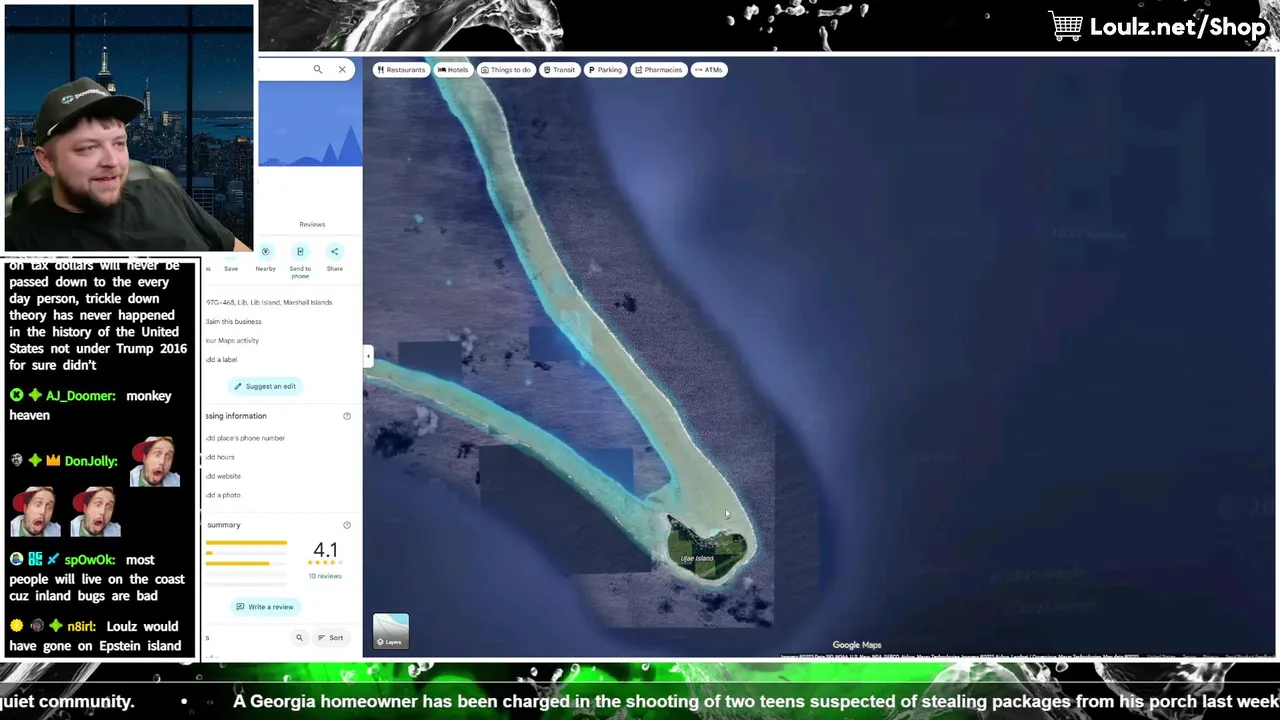Click Add hours
The width and height of the screenshot is (1280, 720).
click(x=220, y=457)
